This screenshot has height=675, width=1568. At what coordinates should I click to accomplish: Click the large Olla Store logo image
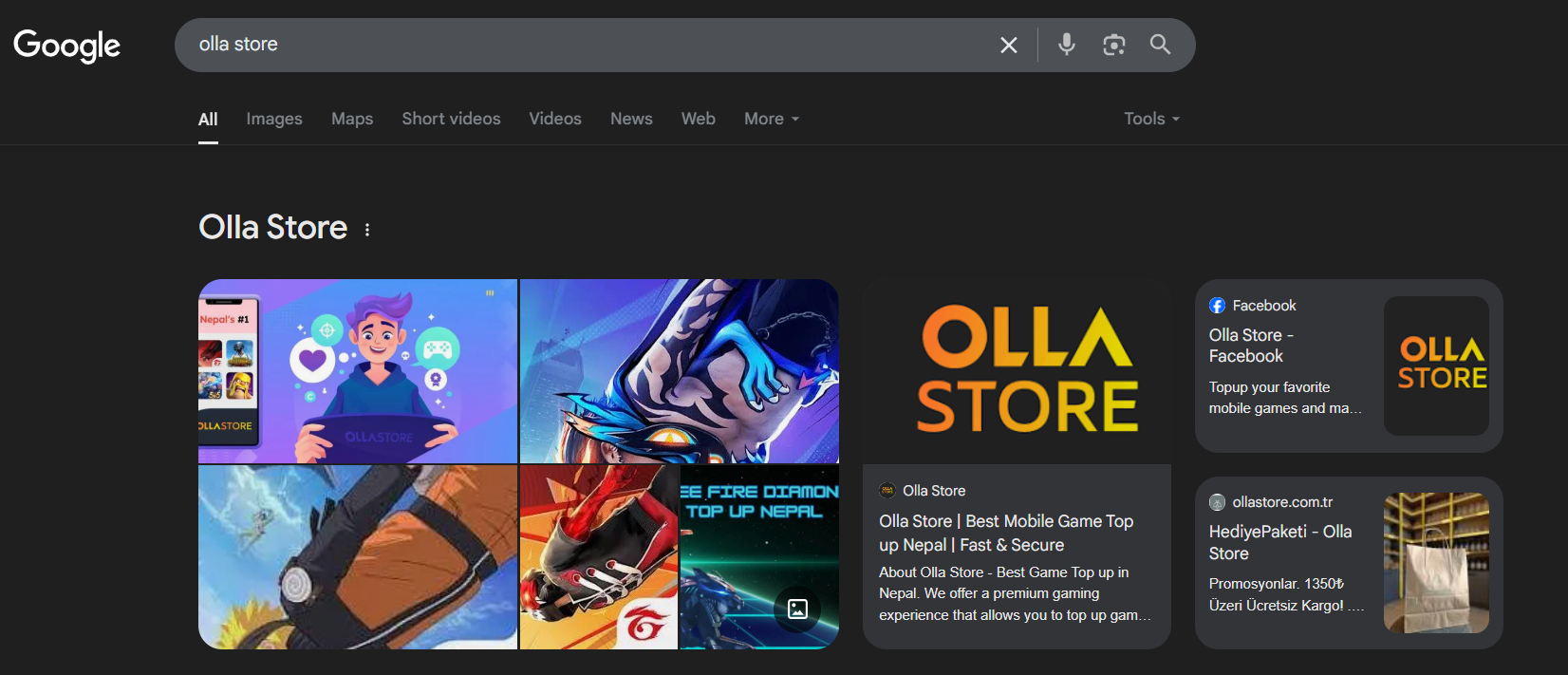pos(1017,371)
